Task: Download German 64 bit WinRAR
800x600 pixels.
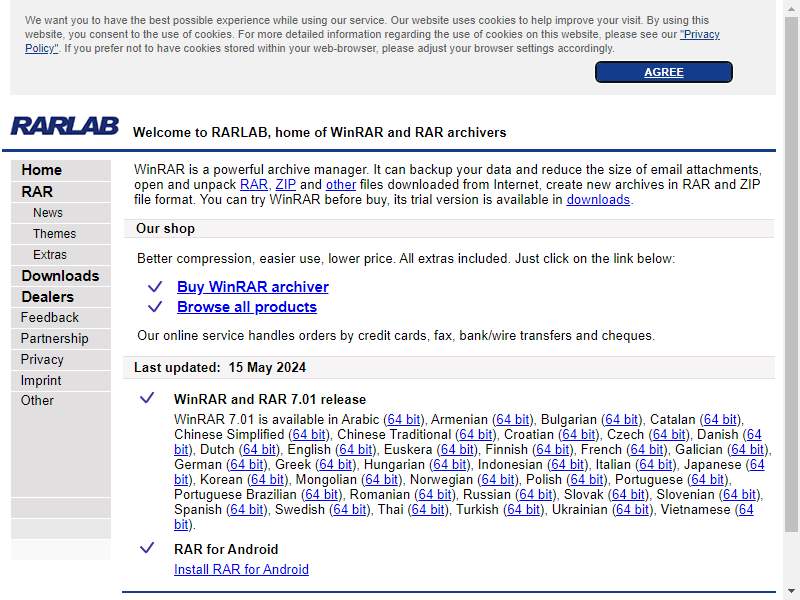Action: point(247,465)
